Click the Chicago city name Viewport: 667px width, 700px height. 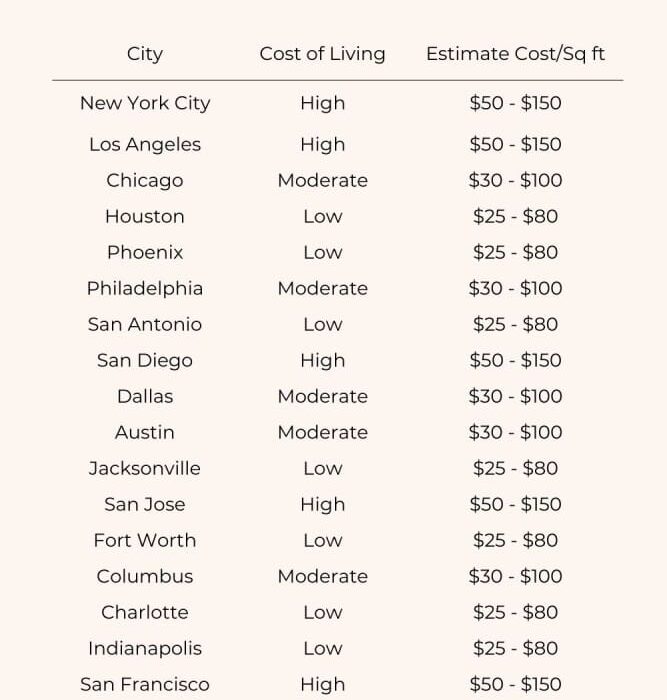pos(145,180)
